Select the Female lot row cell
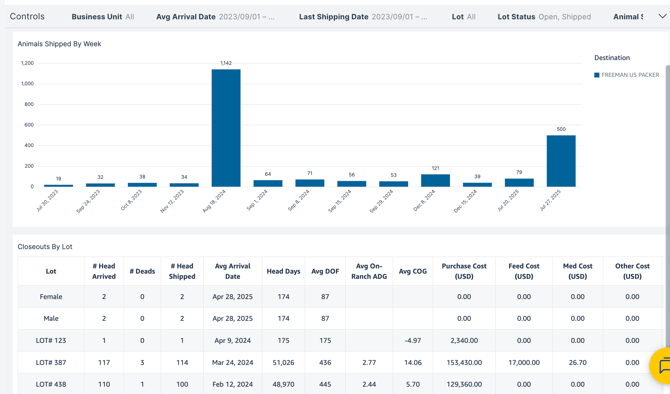The image size is (670, 394). pos(51,297)
